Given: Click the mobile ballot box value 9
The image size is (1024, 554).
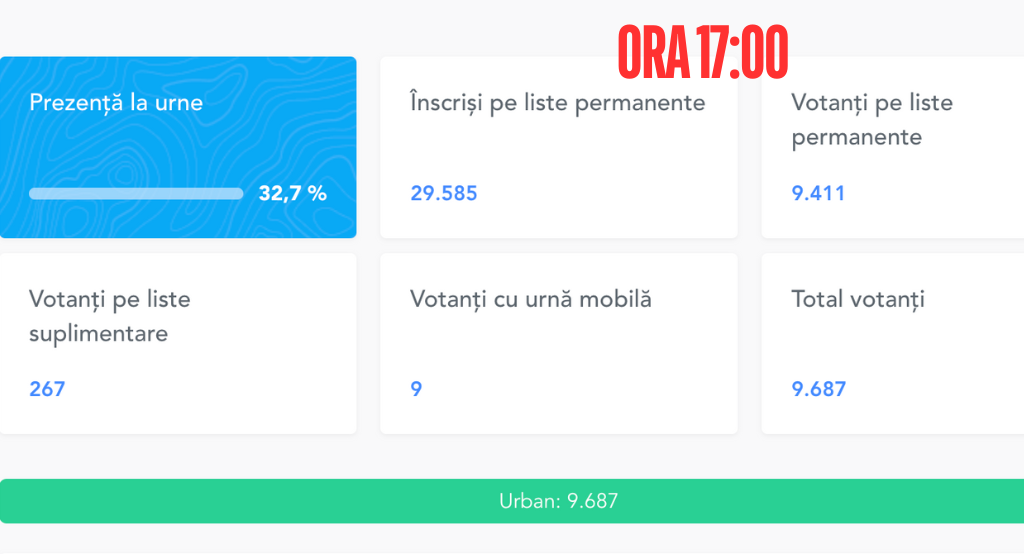Looking at the screenshot, I should tap(416, 389).
